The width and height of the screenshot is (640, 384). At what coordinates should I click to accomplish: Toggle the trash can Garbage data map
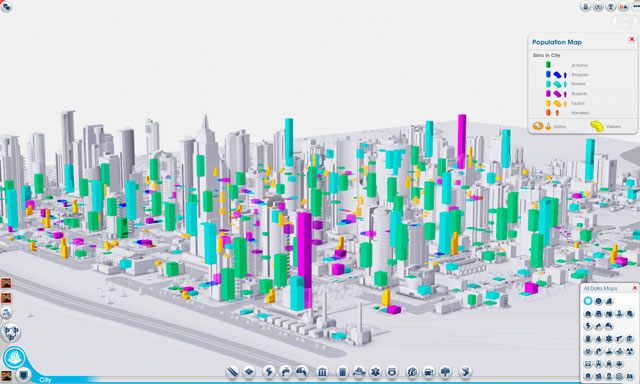tap(588, 339)
